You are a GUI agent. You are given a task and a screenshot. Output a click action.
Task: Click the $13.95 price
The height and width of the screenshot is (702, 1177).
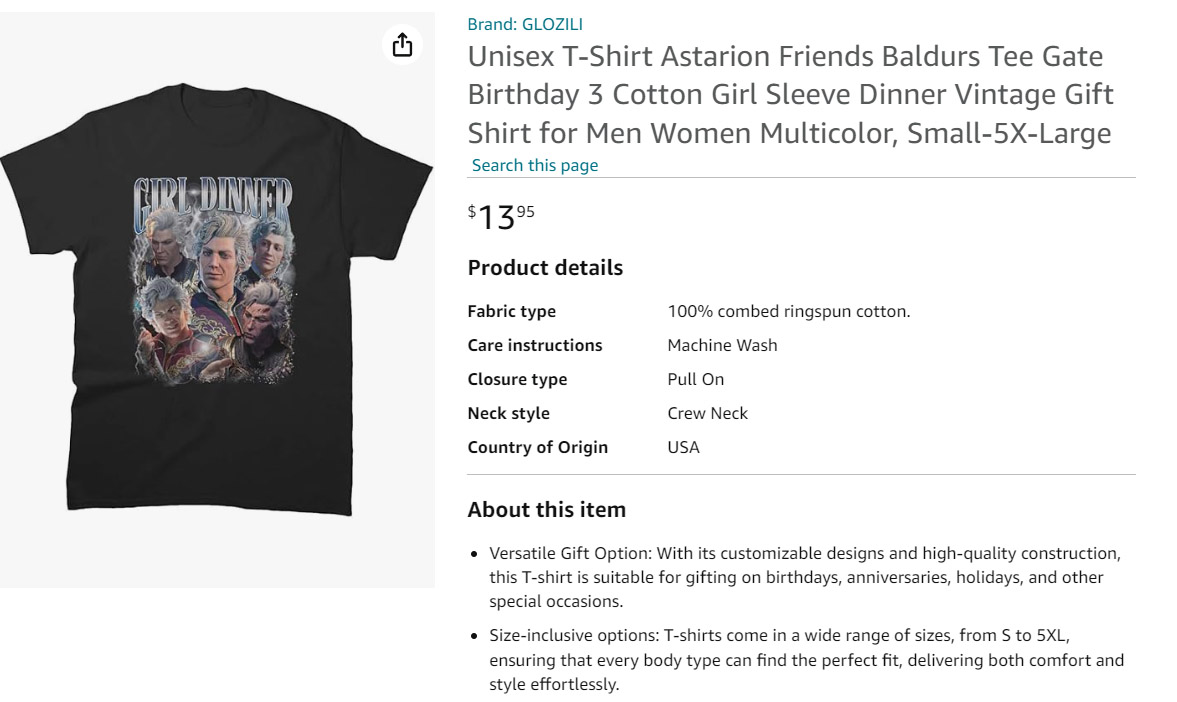[x=501, y=216]
